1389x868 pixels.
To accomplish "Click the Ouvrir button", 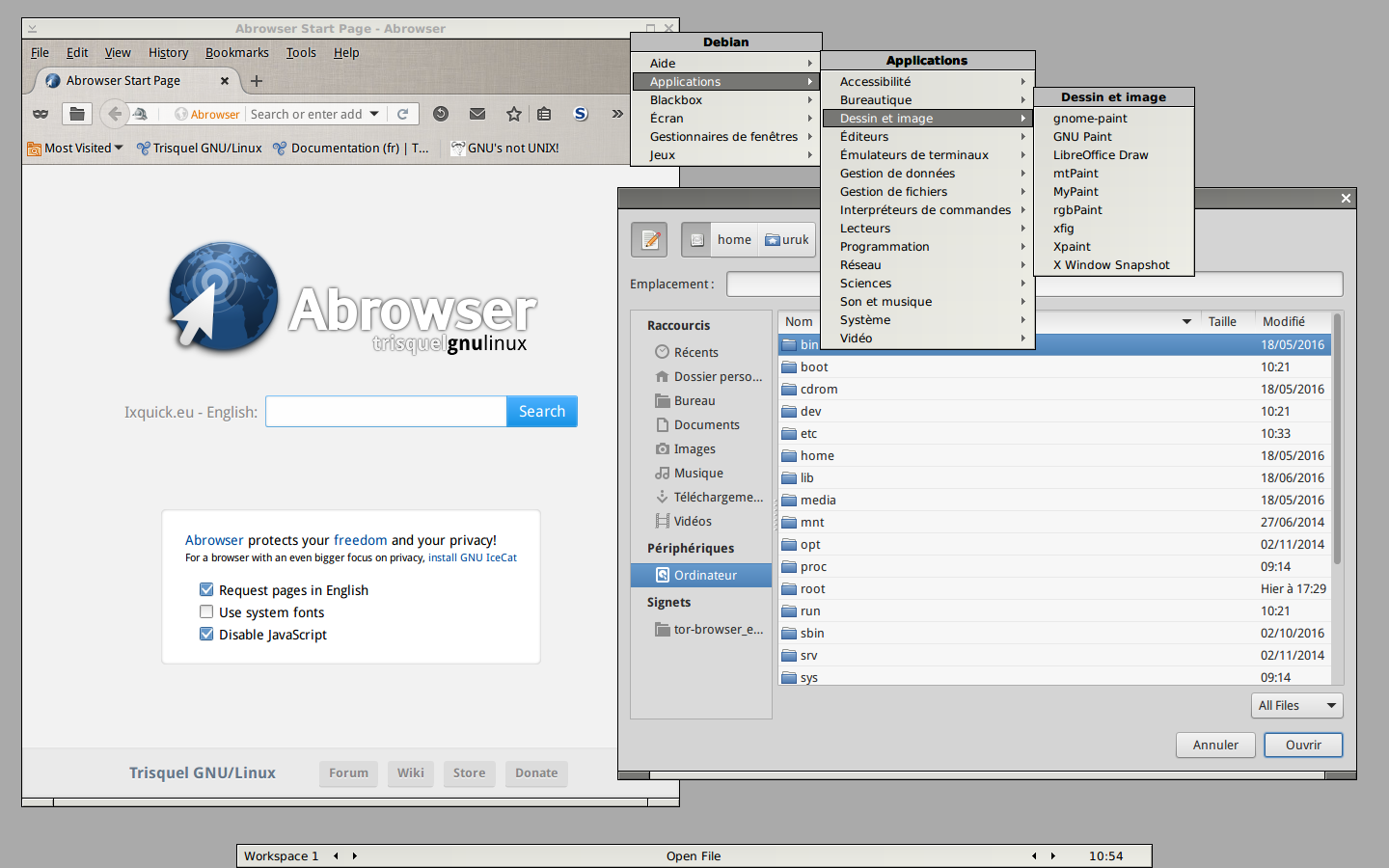I will [1303, 745].
